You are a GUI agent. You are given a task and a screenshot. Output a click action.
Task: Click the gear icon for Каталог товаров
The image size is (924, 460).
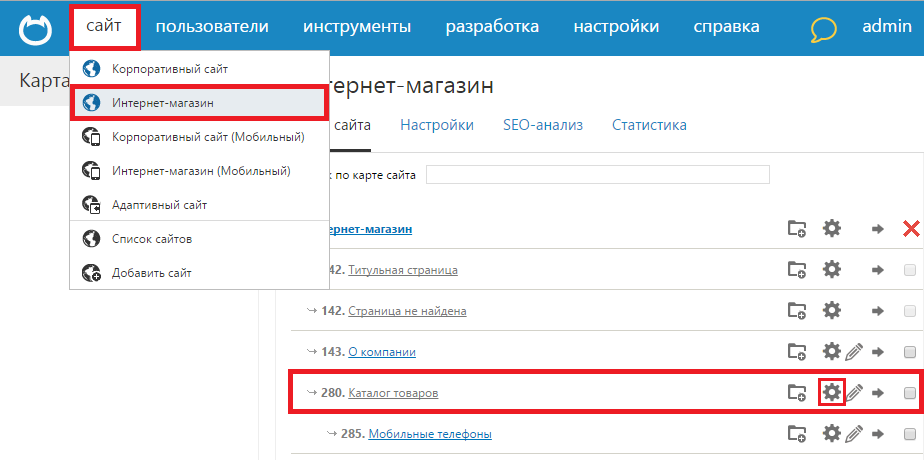click(x=831, y=393)
